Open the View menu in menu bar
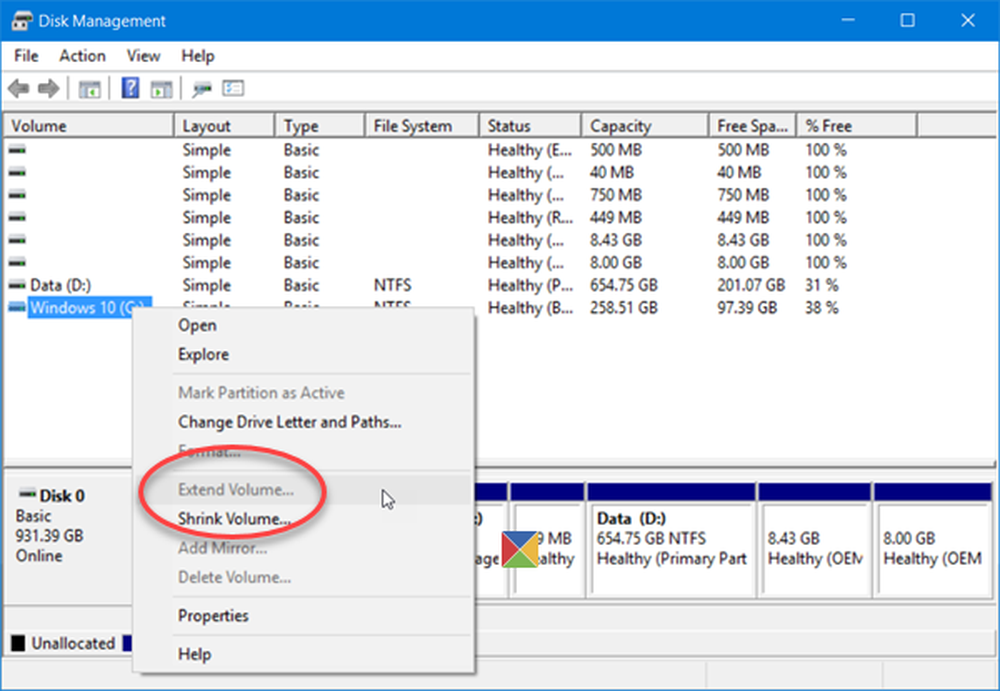Screen dimensions: 1000x691 point(143,56)
